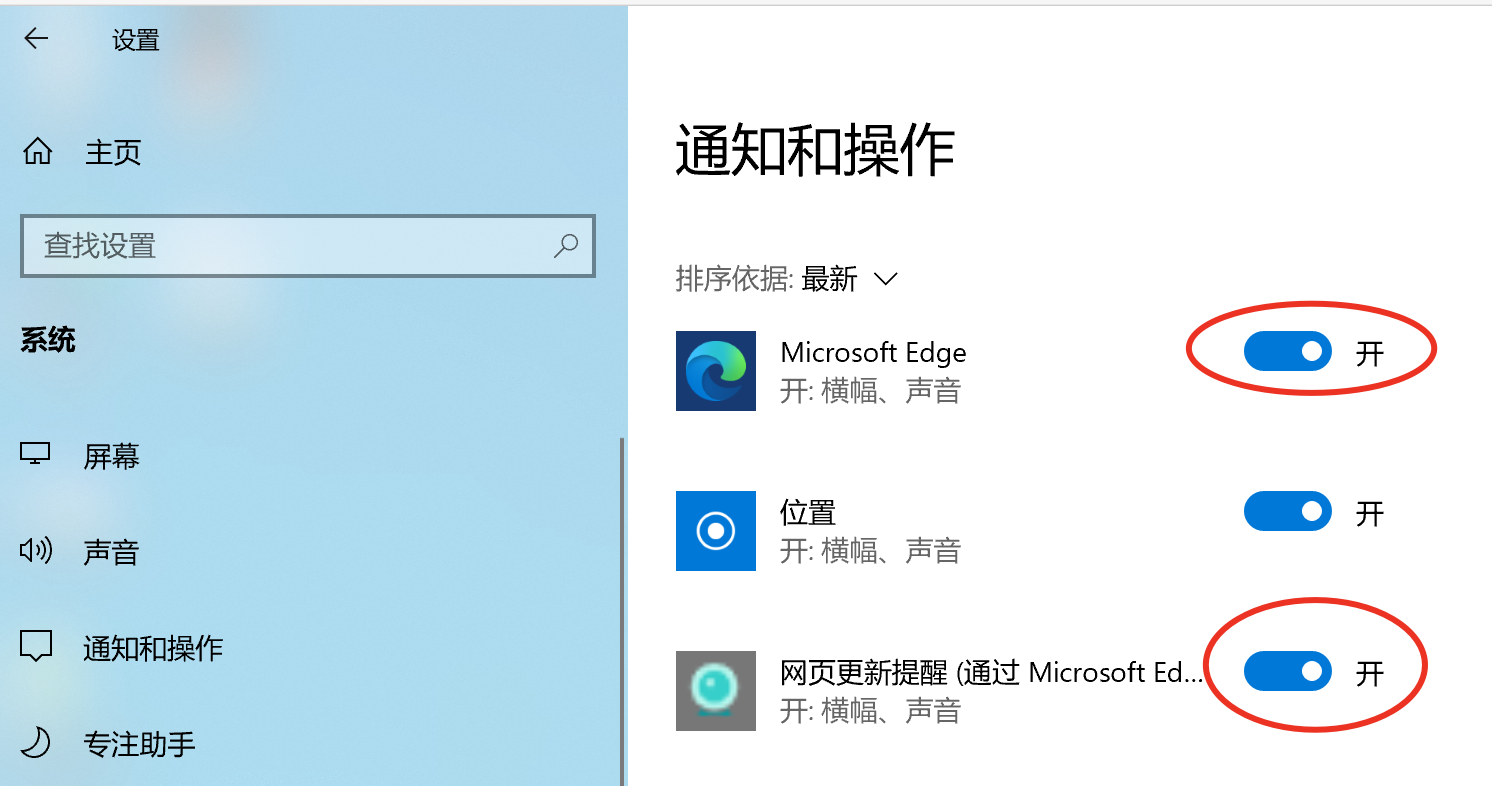1492x786 pixels.
Task: Click the 网页更新提醒 app icon
Action: tap(716, 691)
